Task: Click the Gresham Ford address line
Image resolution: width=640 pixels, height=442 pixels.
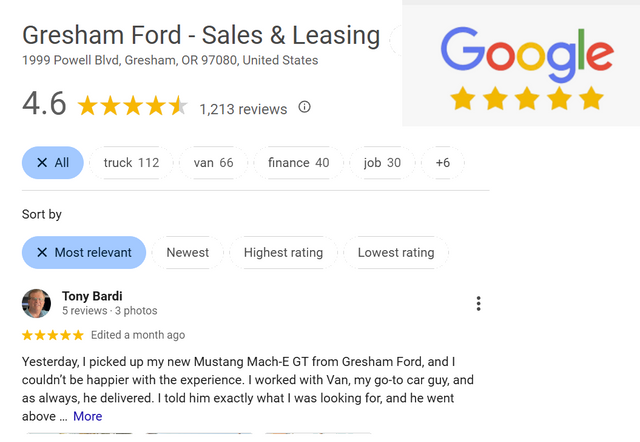Action: (x=170, y=61)
